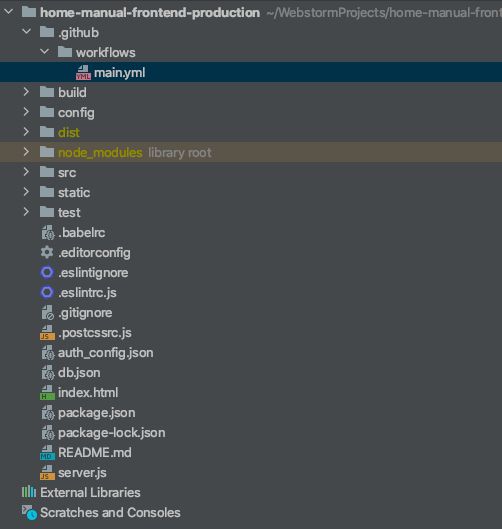Select the config folder label
The image size is (502, 529).
tap(76, 113)
